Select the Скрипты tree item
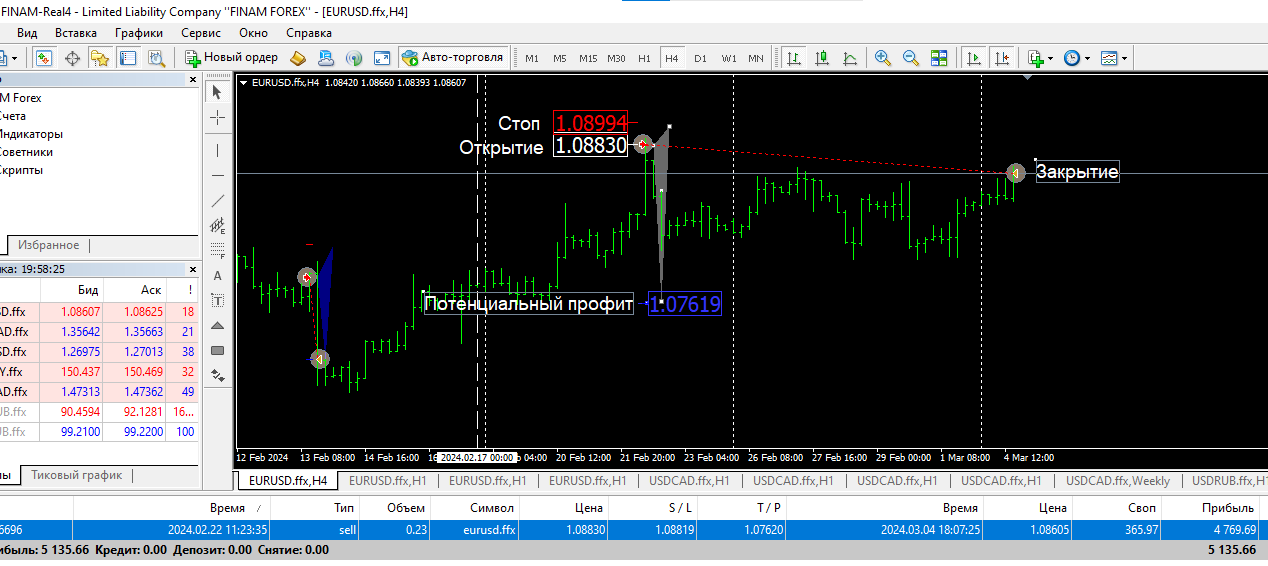The width and height of the screenshot is (1268, 566). tap(21, 170)
